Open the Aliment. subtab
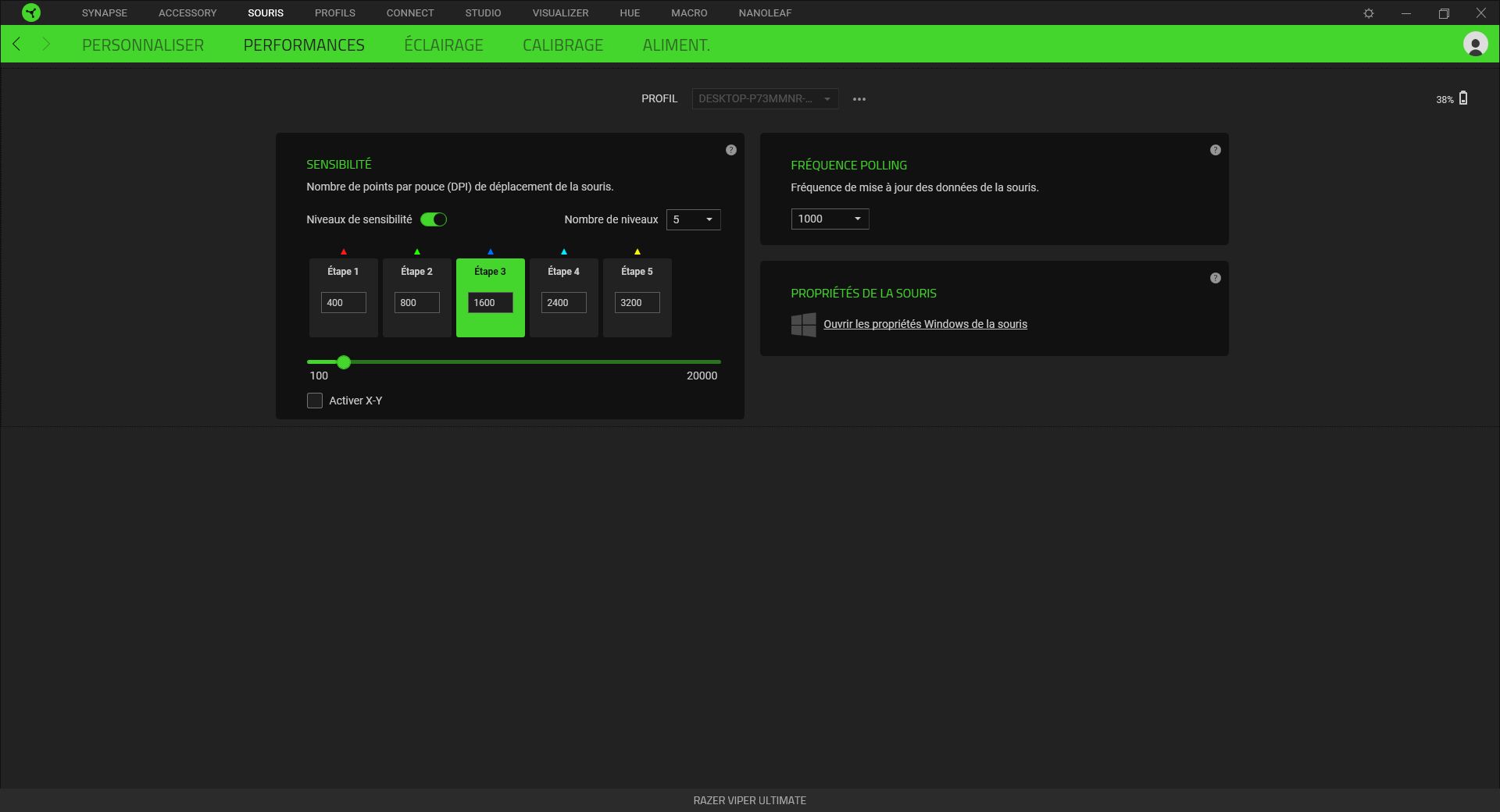Image resolution: width=1500 pixels, height=812 pixels. (677, 45)
